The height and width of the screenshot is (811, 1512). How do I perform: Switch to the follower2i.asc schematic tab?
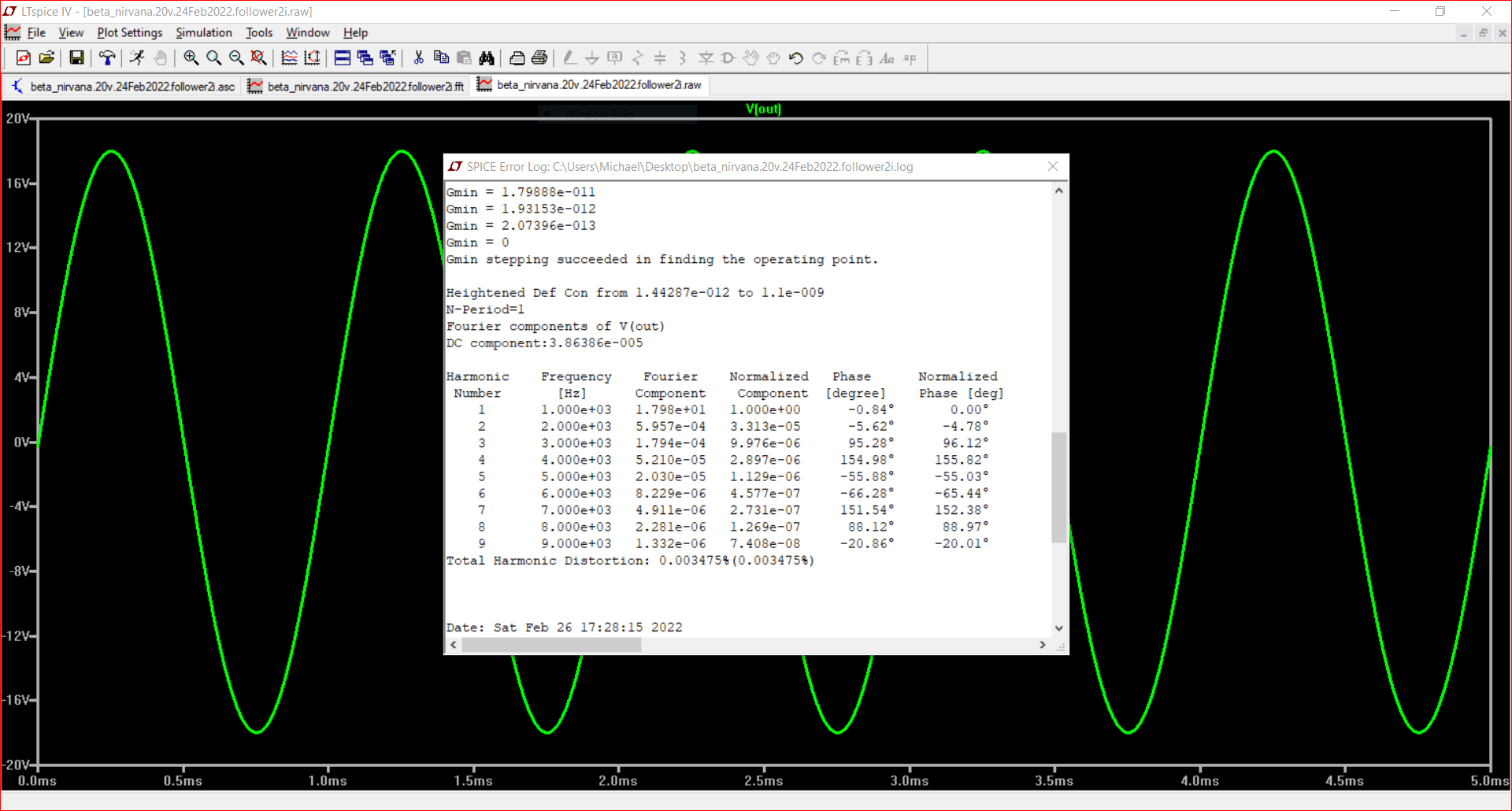coord(122,86)
